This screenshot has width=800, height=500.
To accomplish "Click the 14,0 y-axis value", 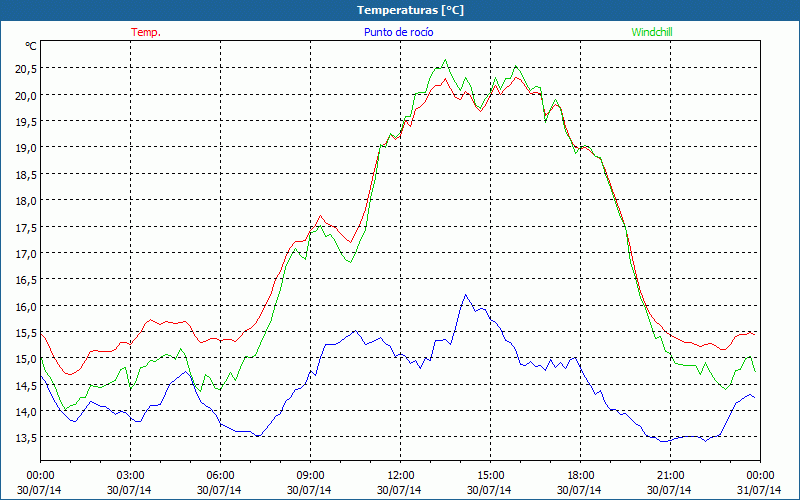I will point(26,412).
